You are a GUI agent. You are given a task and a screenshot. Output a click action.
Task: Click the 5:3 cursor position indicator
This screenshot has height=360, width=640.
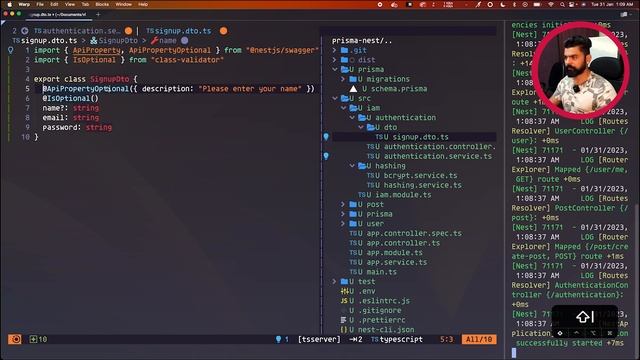pyautogui.click(x=447, y=339)
